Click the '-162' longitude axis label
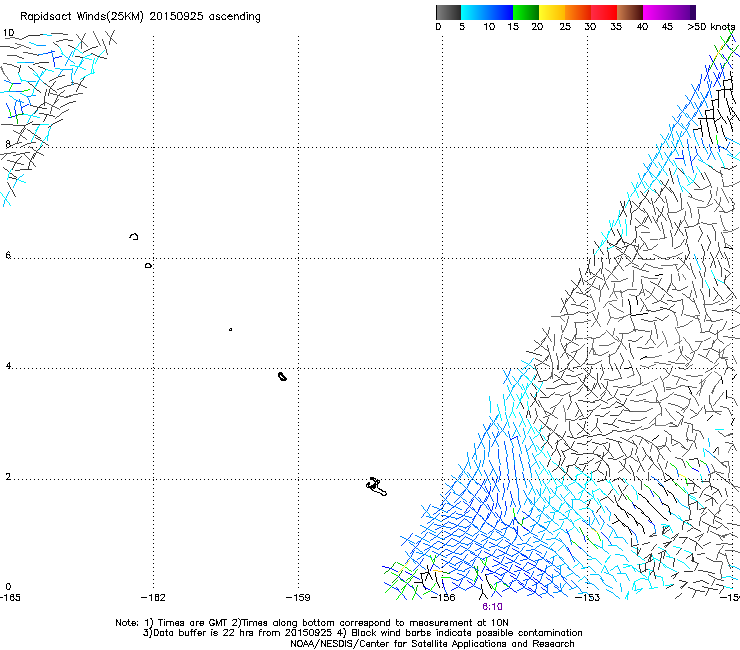 click(x=153, y=598)
